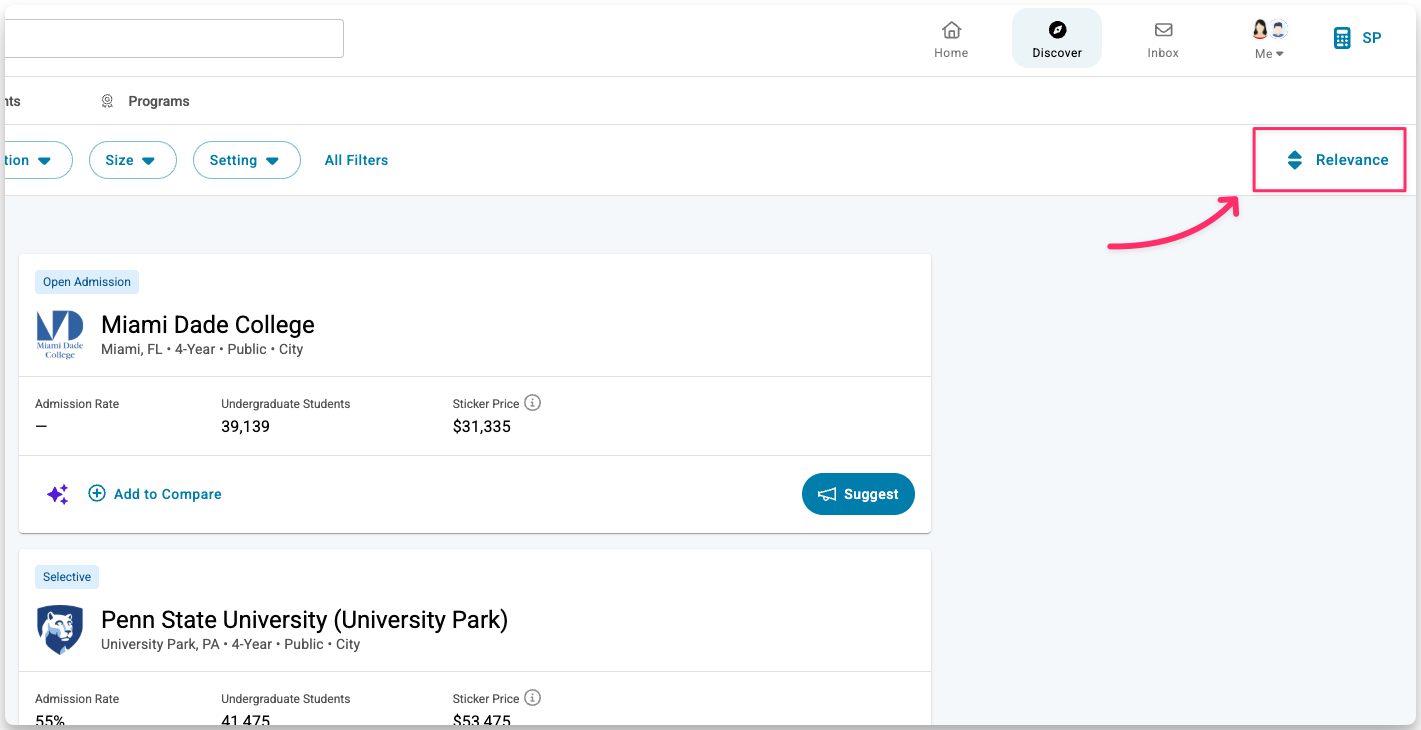Image resolution: width=1421 pixels, height=730 pixels.
Task: Open Penn State University (University Park) title
Action: point(304,620)
